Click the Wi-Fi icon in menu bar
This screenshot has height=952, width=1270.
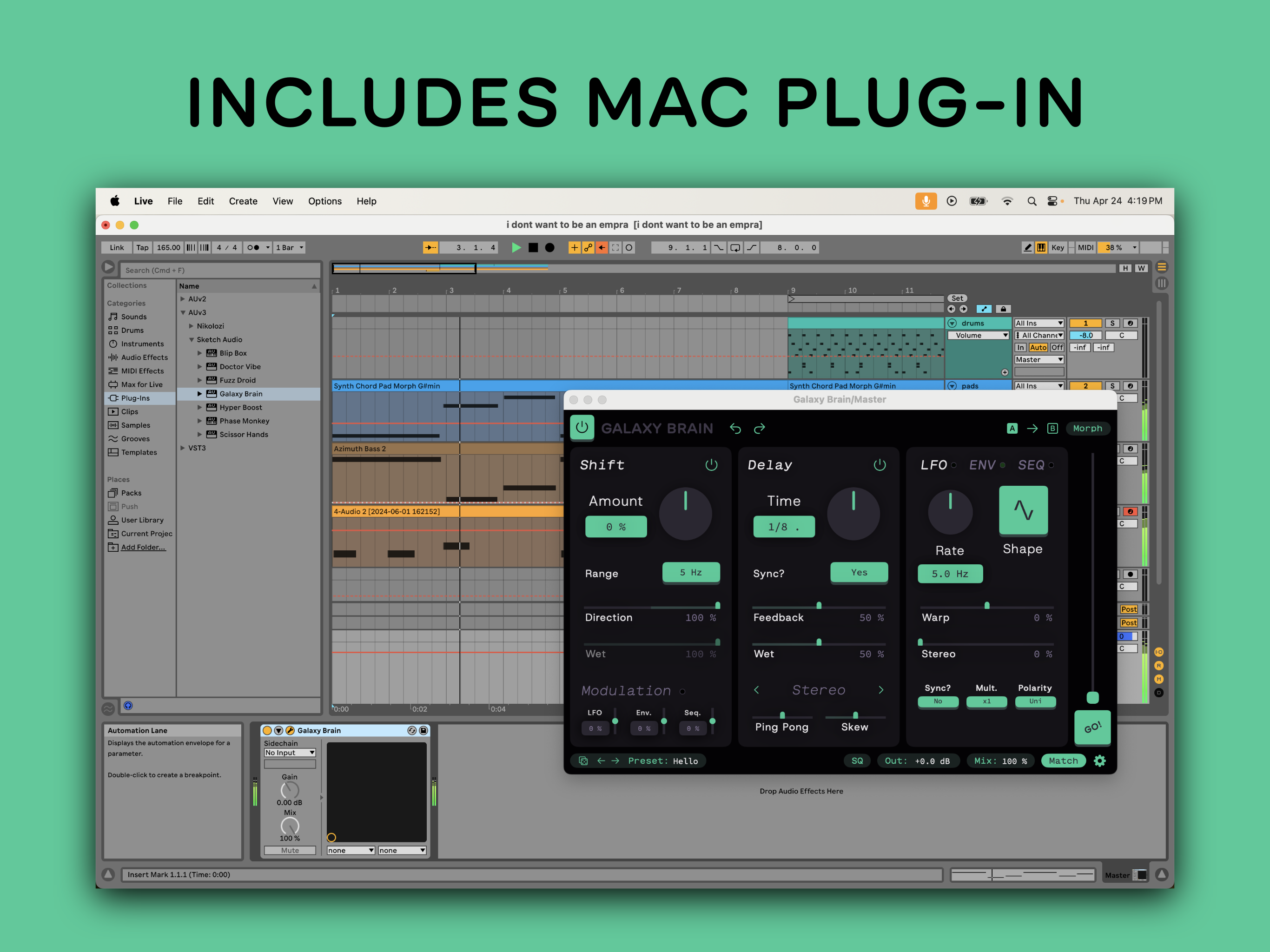point(1007,201)
